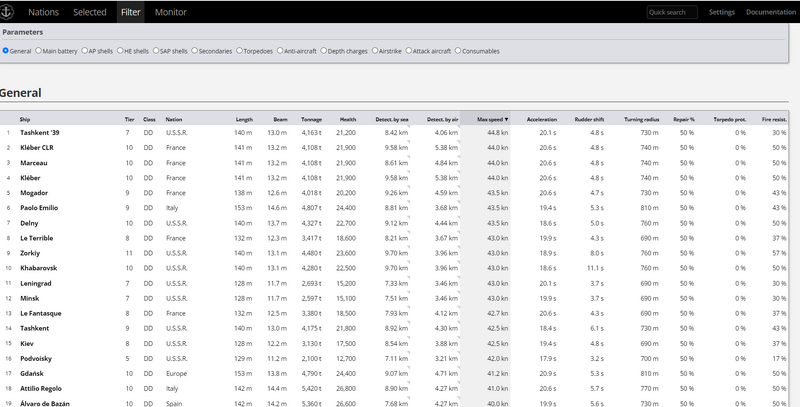Sort by Detect. by sea column
800x407 pixels.
pyautogui.click(x=392, y=119)
